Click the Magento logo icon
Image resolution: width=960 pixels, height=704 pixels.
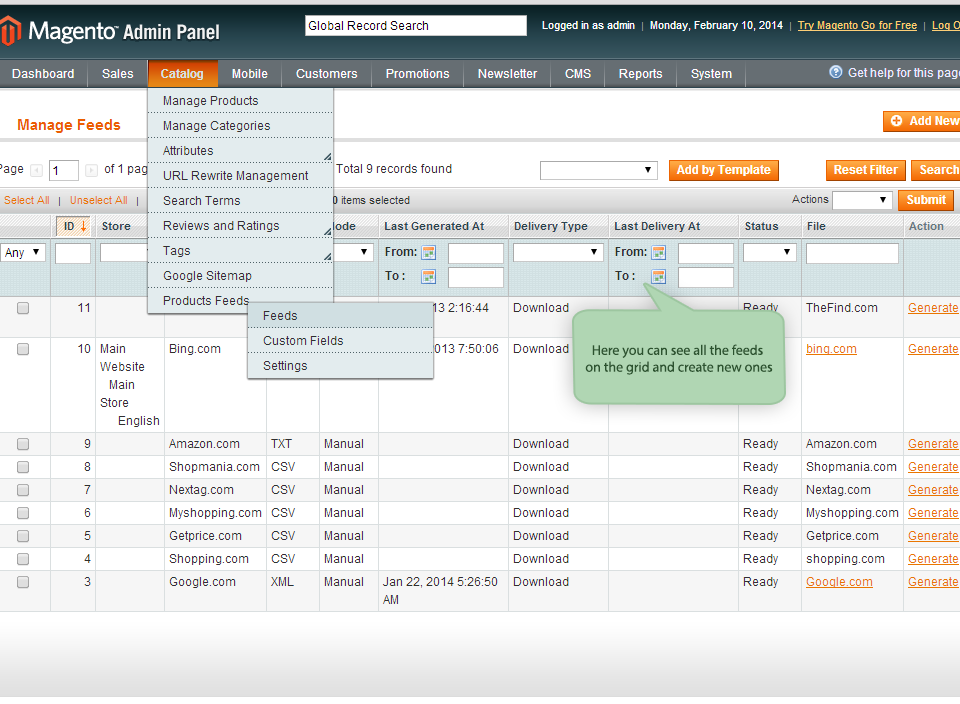(10, 30)
